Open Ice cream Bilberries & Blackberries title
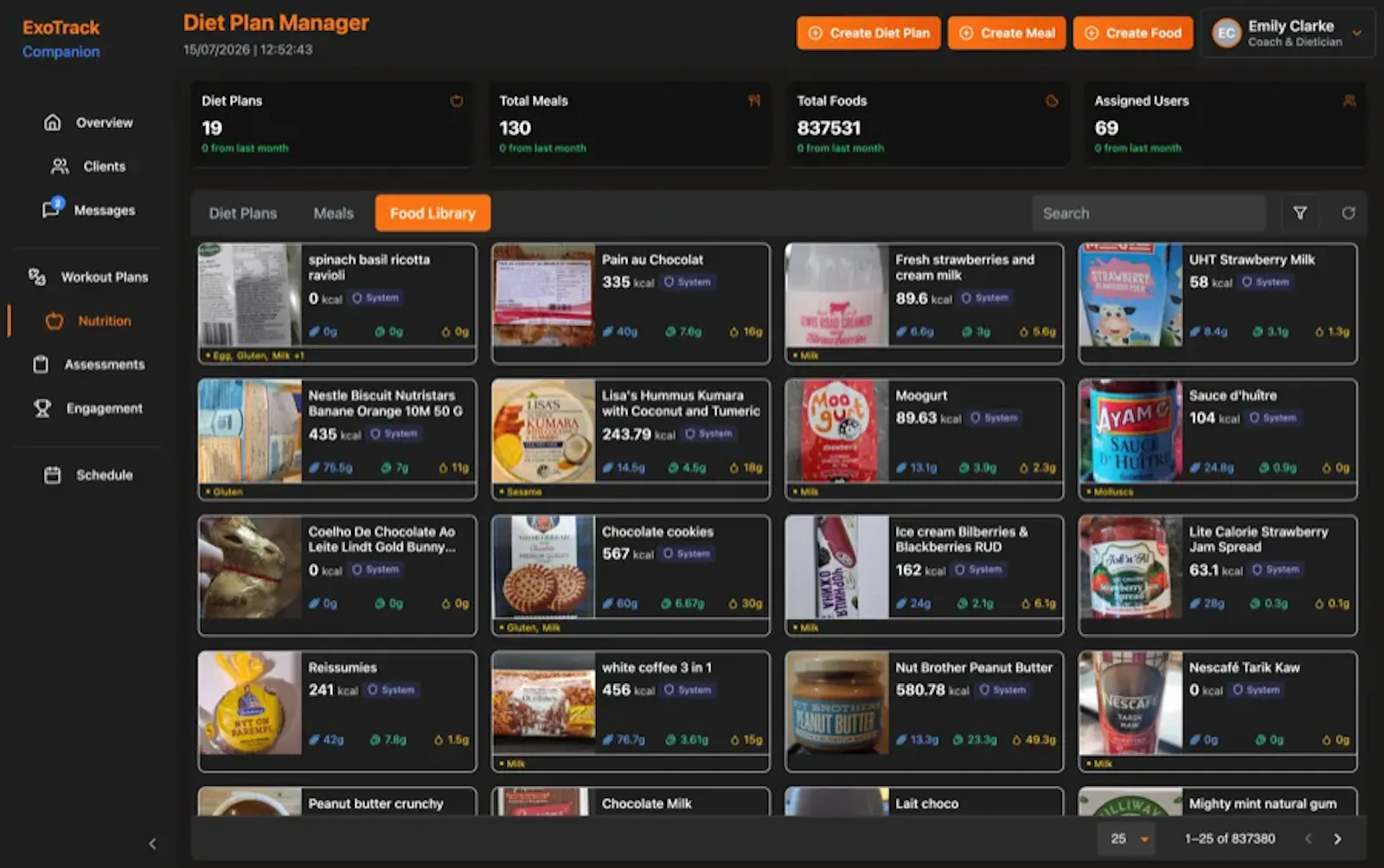1384x868 pixels. tap(962, 539)
